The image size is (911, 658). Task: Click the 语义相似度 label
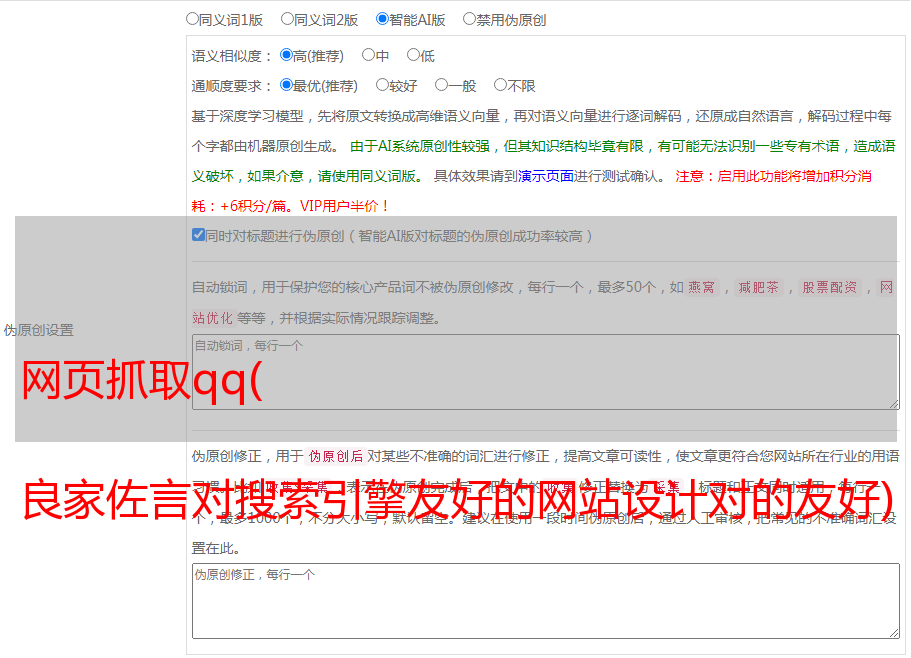click(x=231, y=56)
